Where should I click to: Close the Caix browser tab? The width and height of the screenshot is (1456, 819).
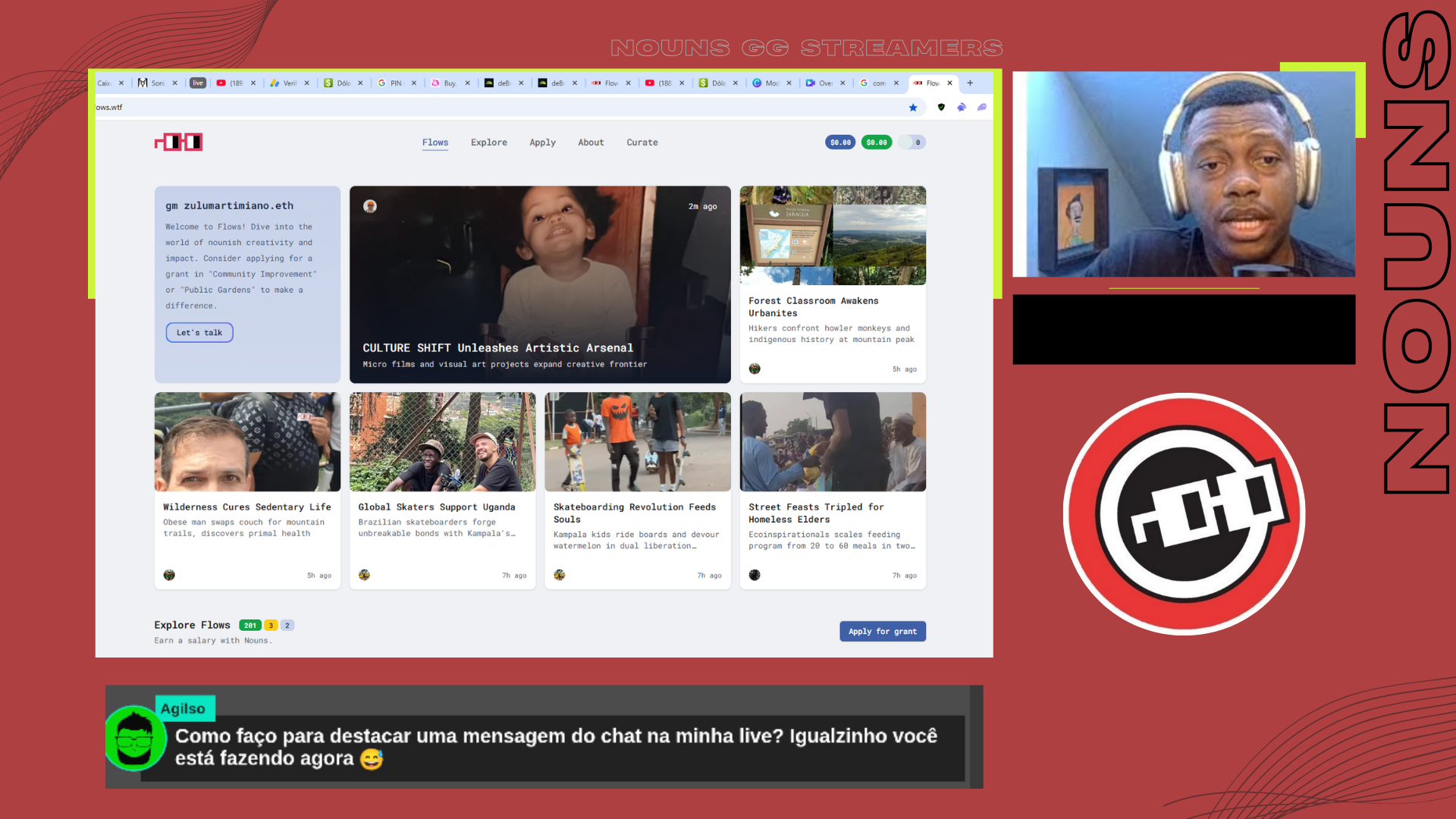[x=121, y=83]
